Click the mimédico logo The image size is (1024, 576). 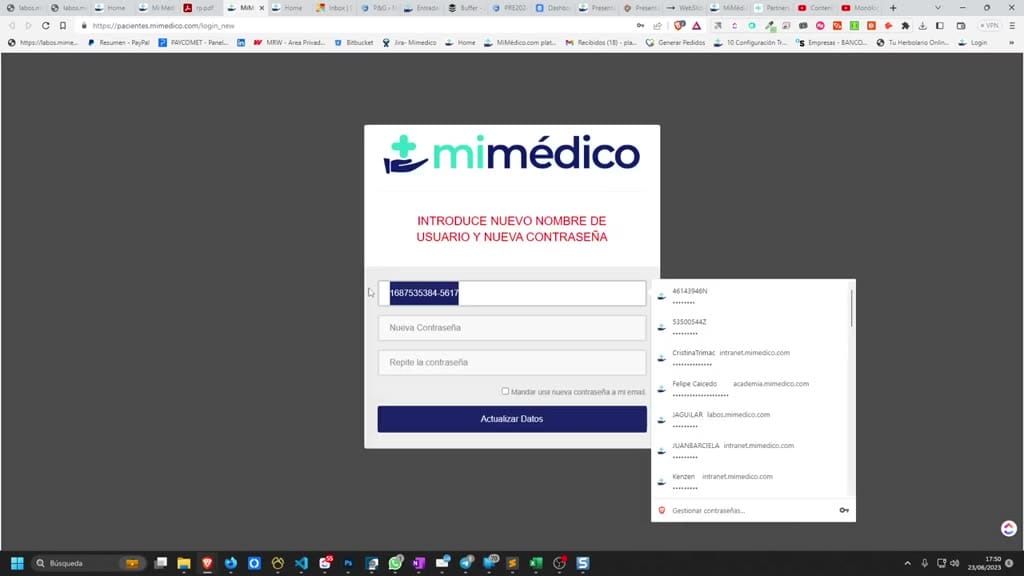tap(512, 155)
